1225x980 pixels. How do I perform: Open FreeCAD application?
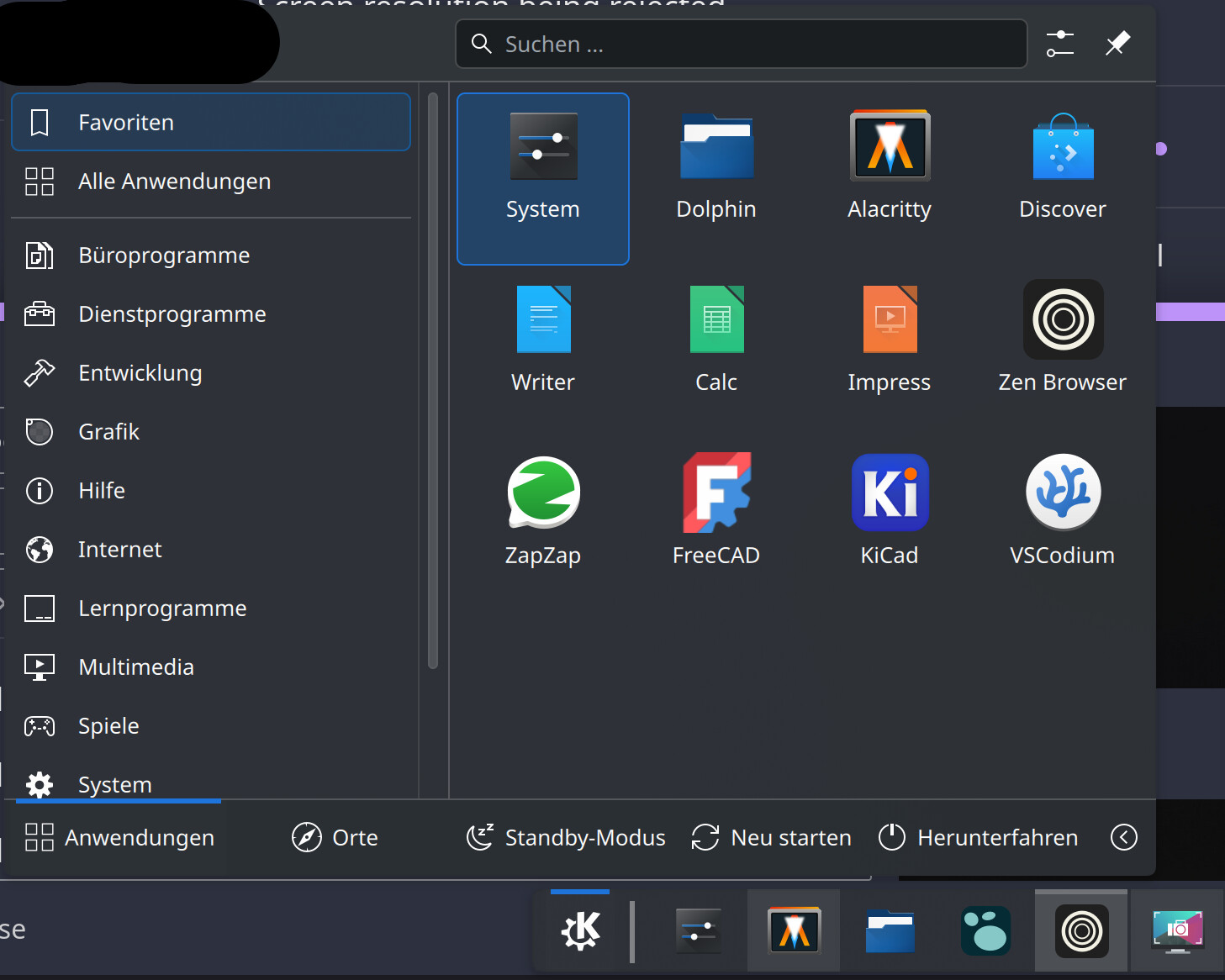[x=716, y=525]
